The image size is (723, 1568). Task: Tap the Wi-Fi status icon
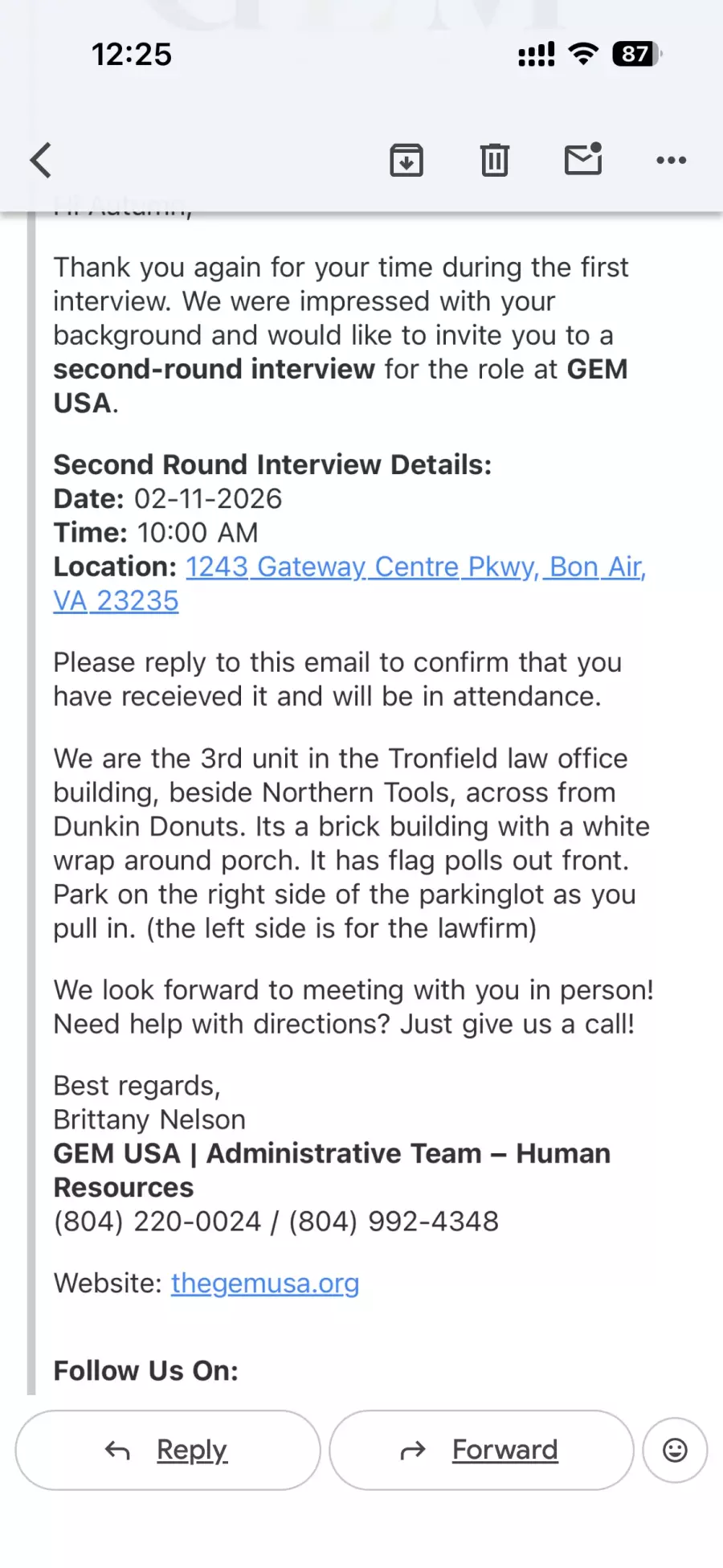(583, 54)
